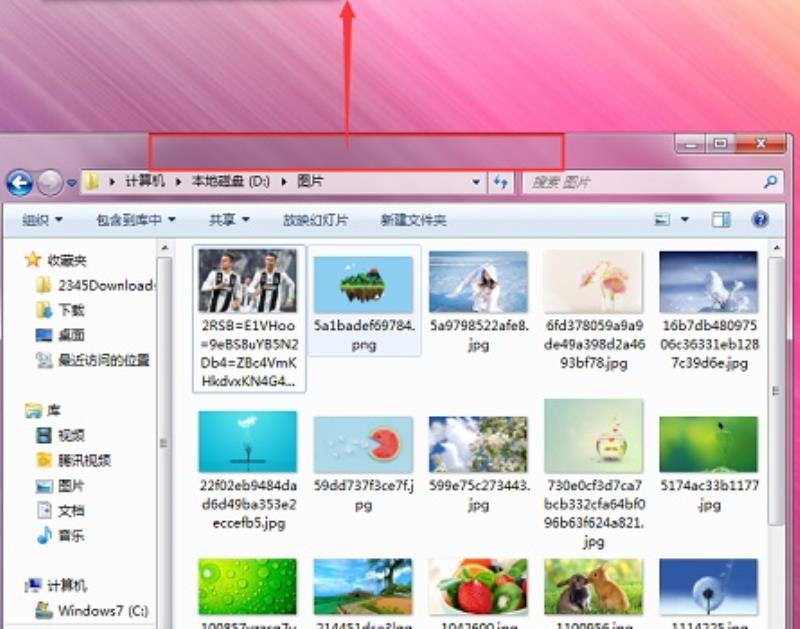
Task: Open the 包含到库中 menu
Action: pyautogui.click(x=136, y=220)
